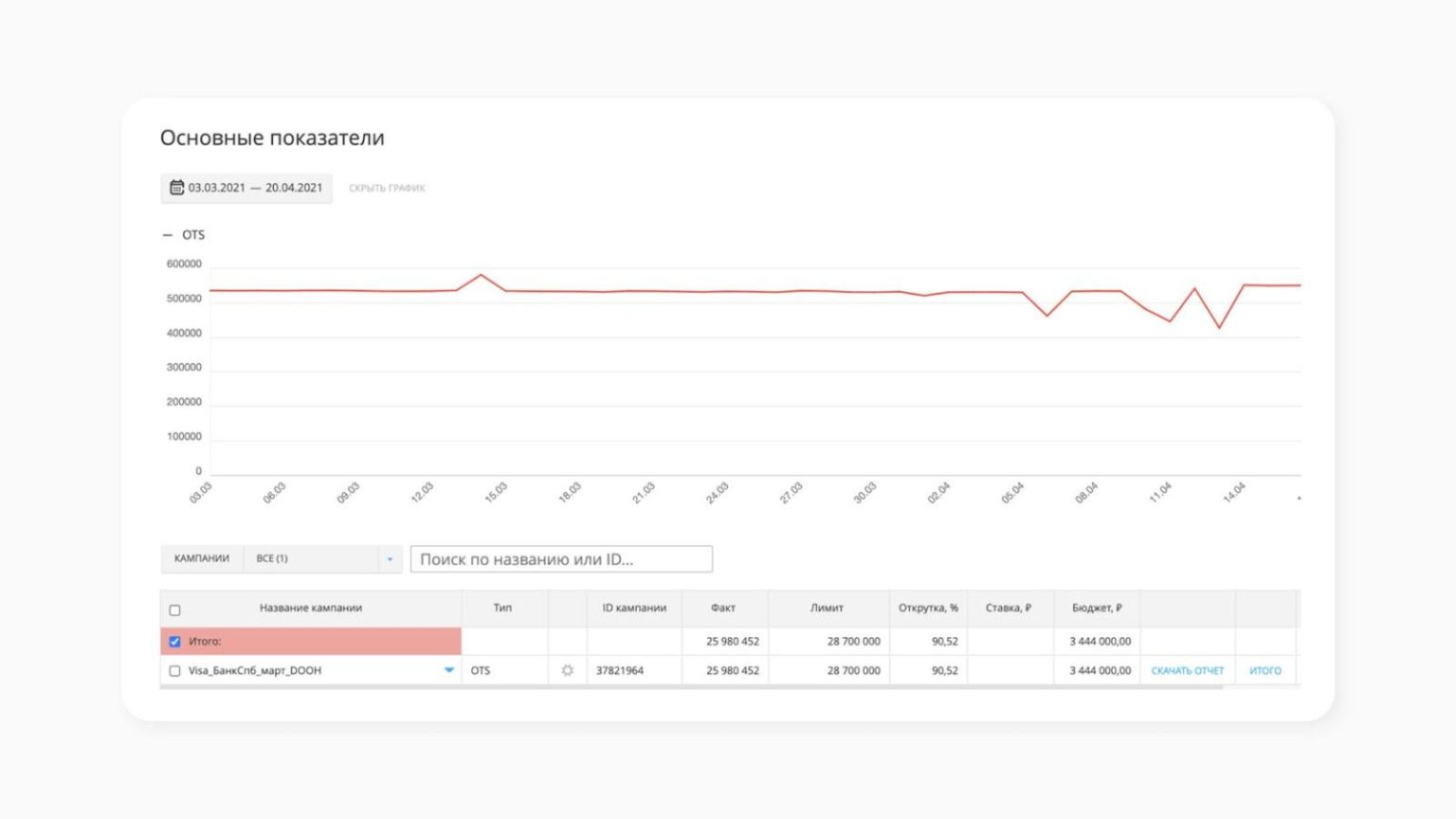Click the СКРЫТЬ ГРАФИК link to hide chart
The image size is (1456, 819).
tap(387, 189)
